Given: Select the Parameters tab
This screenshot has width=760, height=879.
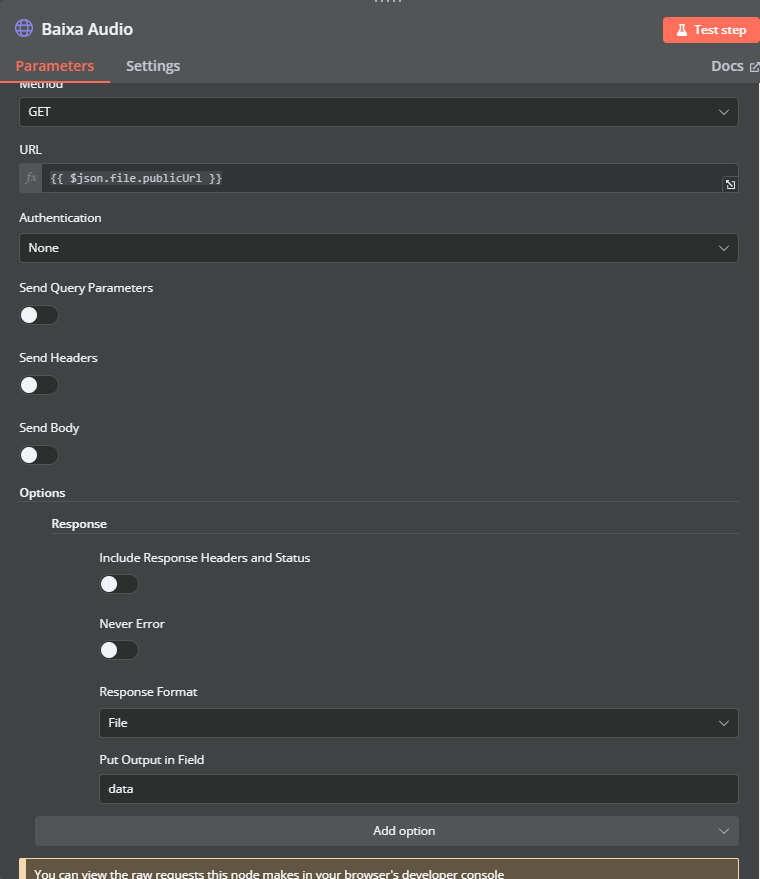Looking at the screenshot, I should click(x=55, y=66).
